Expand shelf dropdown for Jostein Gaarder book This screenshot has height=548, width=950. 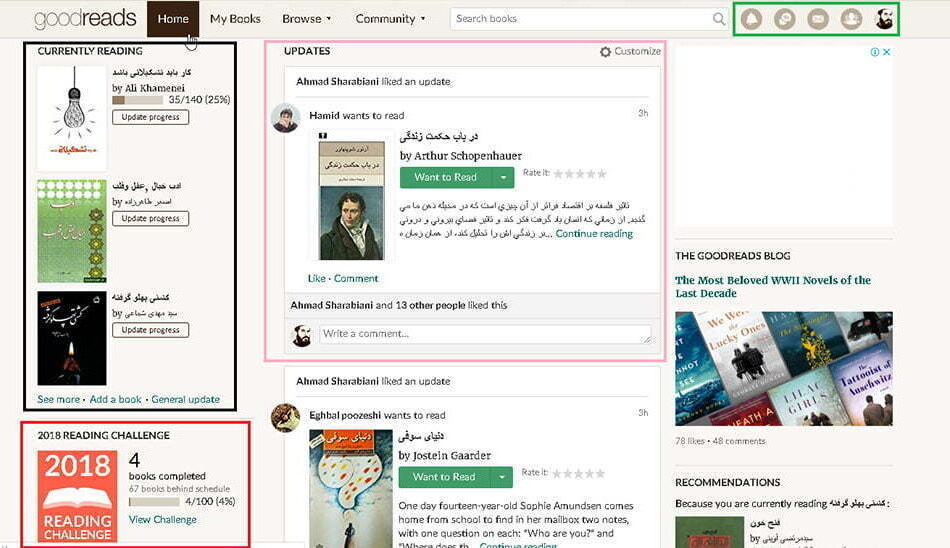502,477
